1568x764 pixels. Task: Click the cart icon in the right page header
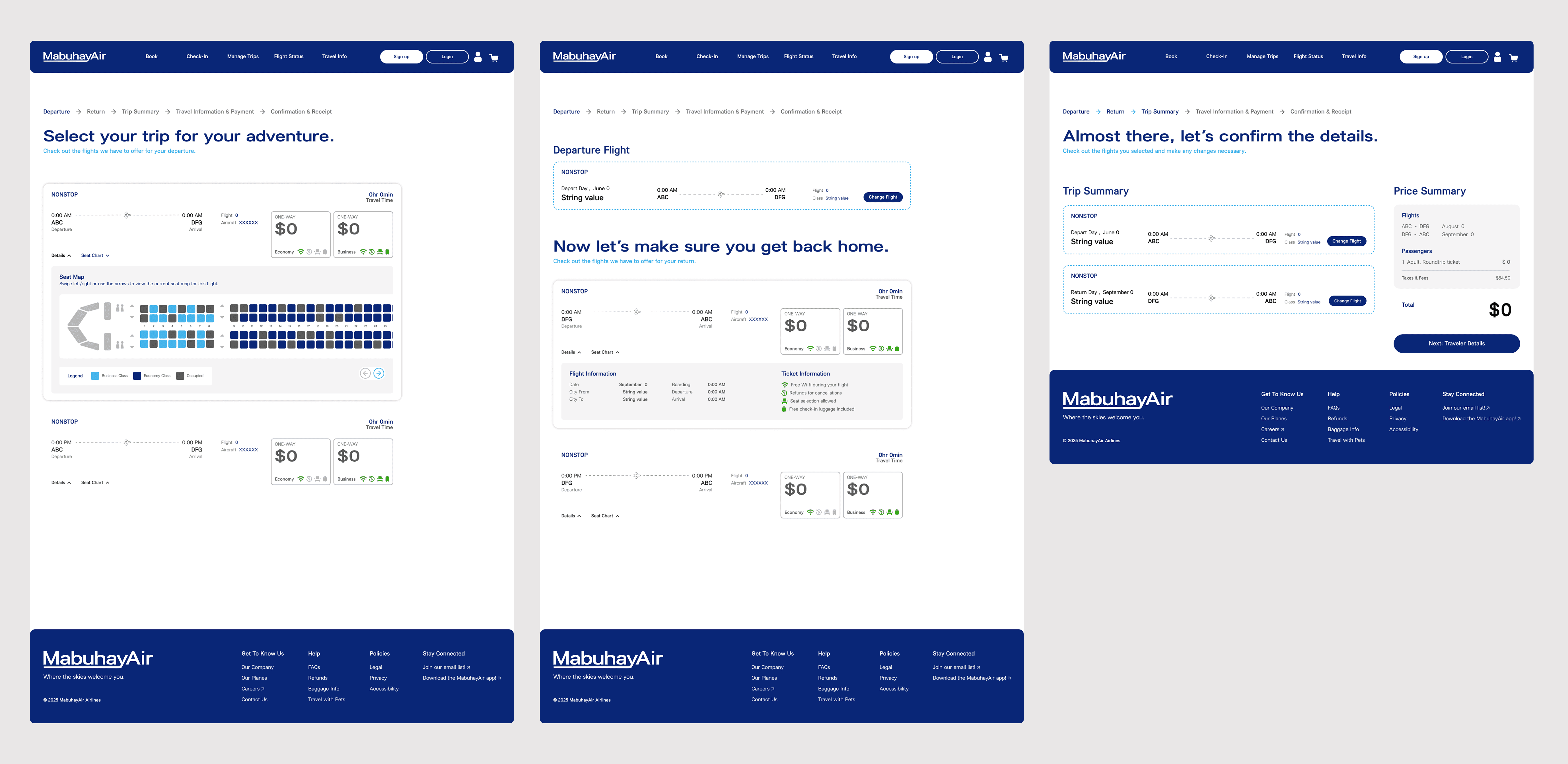point(1513,57)
